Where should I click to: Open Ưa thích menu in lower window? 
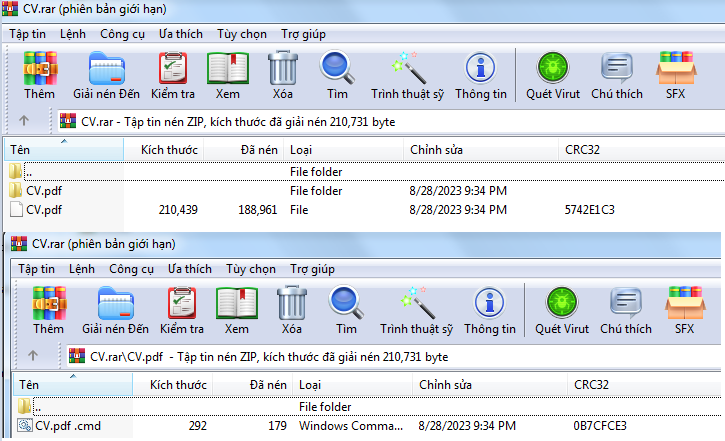190,269
